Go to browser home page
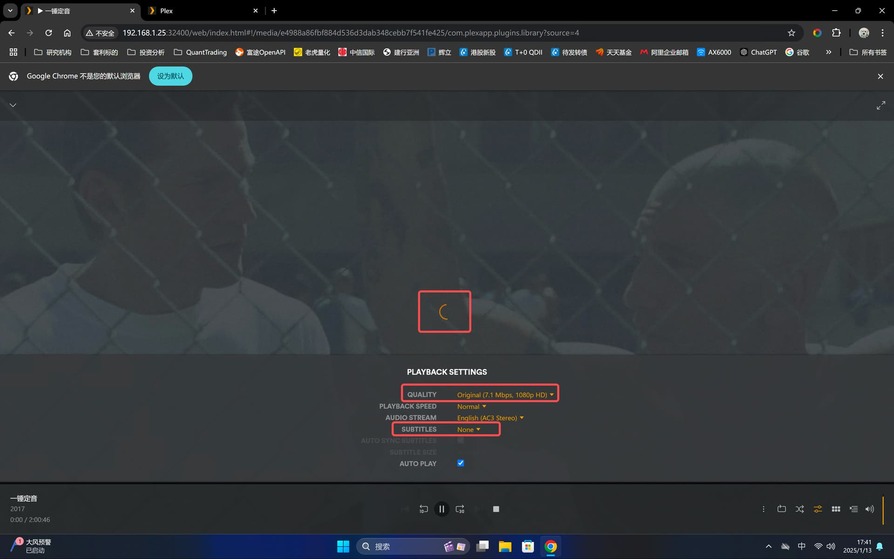The height and width of the screenshot is (559, 894). [x=67, y=33]
